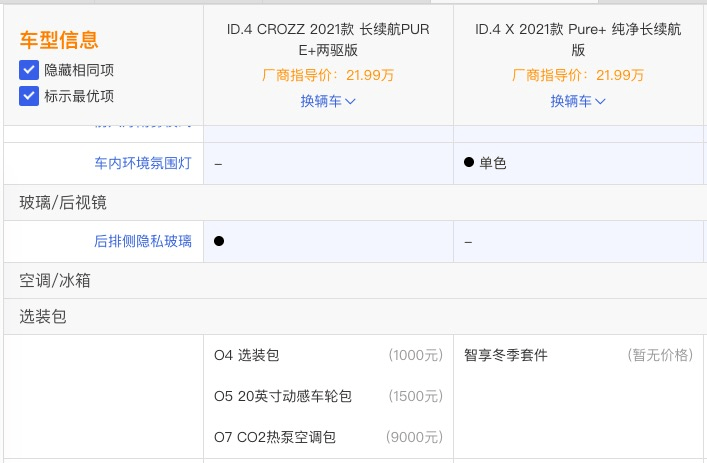This screenshot has height=463, width=707.
Task: Open 换辆车 dropdown for ID.4 CROZZ
Action: tap(328, 101)
